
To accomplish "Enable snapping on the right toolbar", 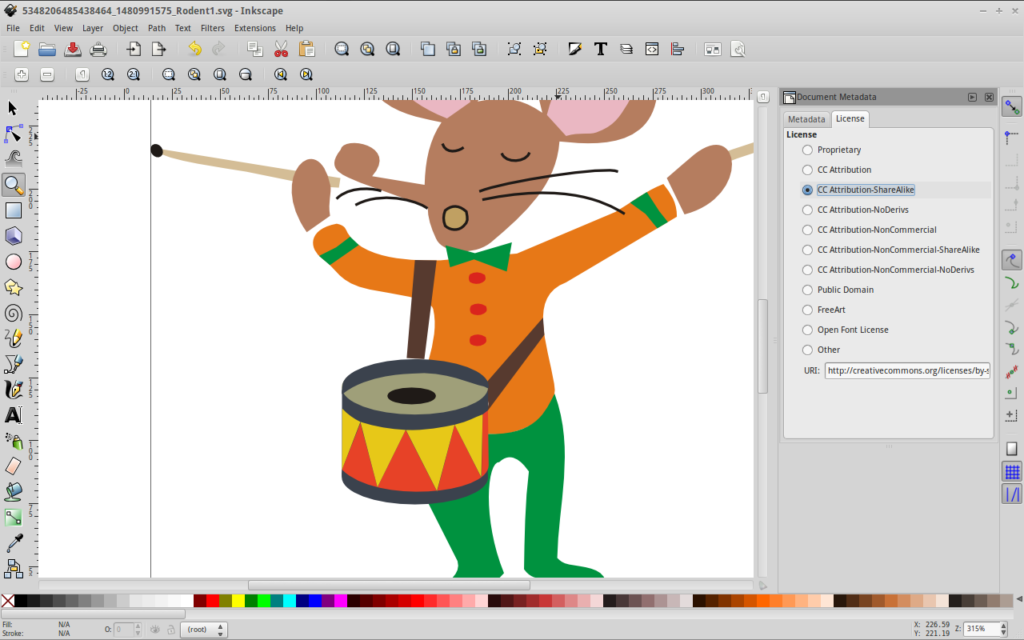I will pos(1010,105).
